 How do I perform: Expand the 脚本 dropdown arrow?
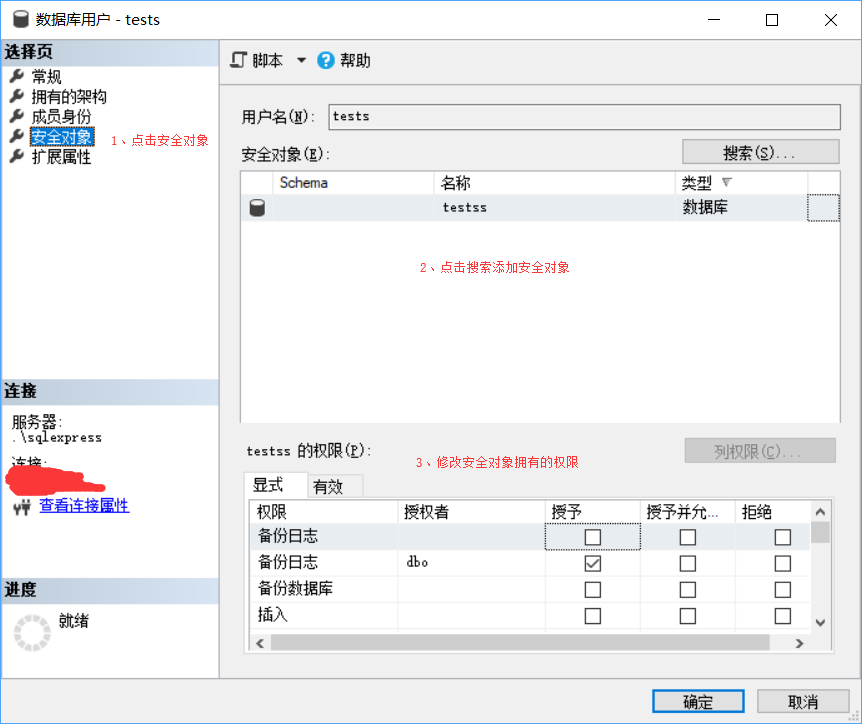[301, 60]
